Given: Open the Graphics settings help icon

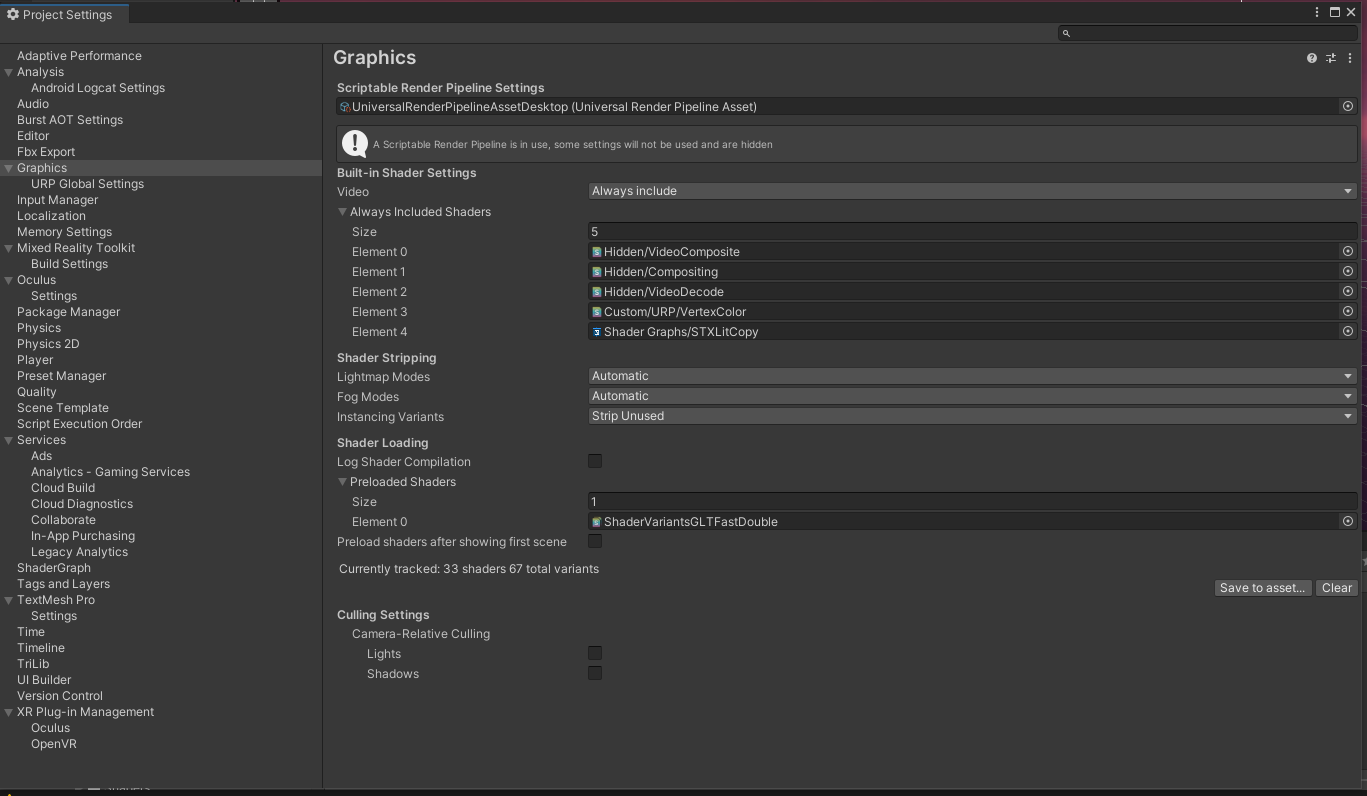Looking at the screenshot, I should 1311,57.
